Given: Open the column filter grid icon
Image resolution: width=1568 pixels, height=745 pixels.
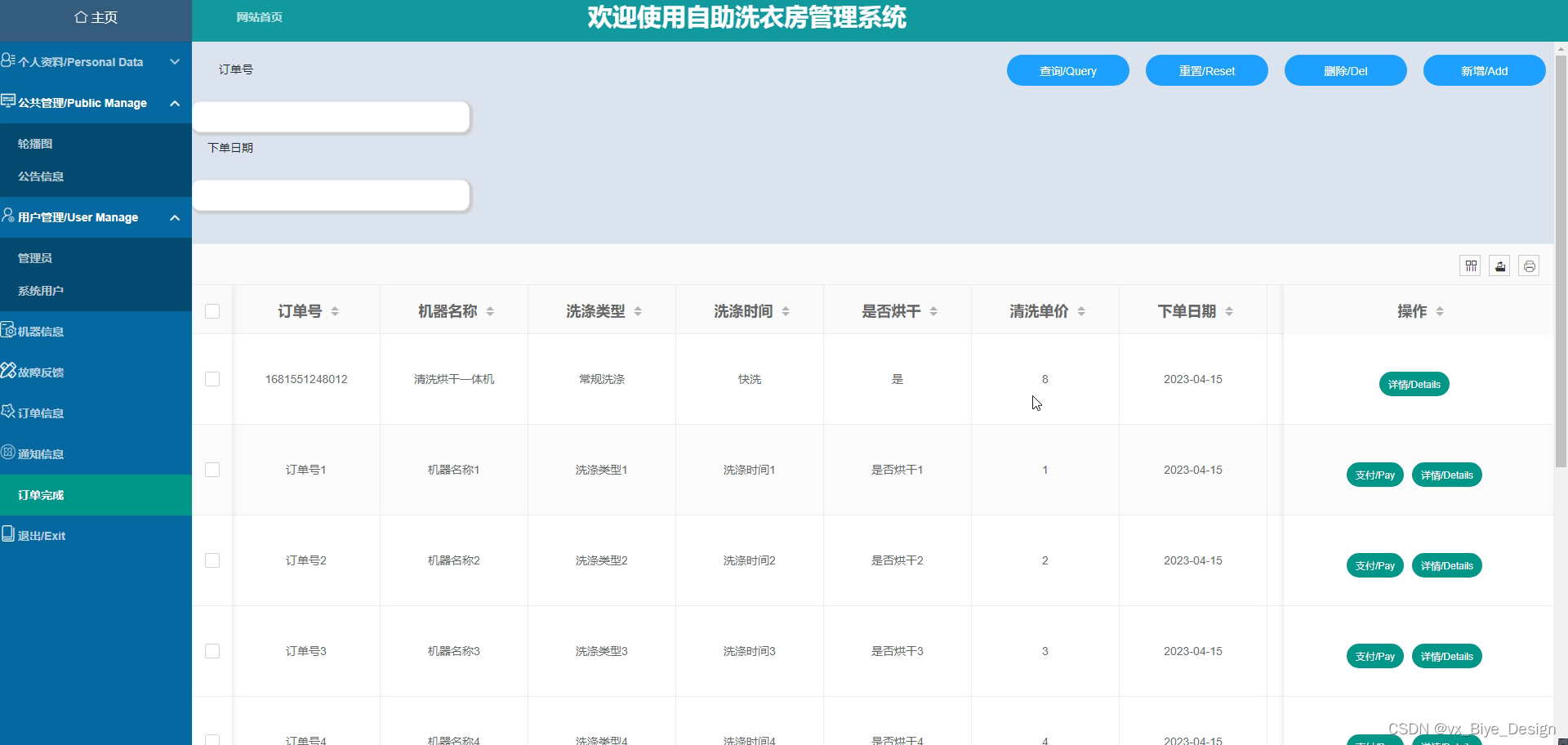Looking at the screenshot, I should click(1470, 265).
